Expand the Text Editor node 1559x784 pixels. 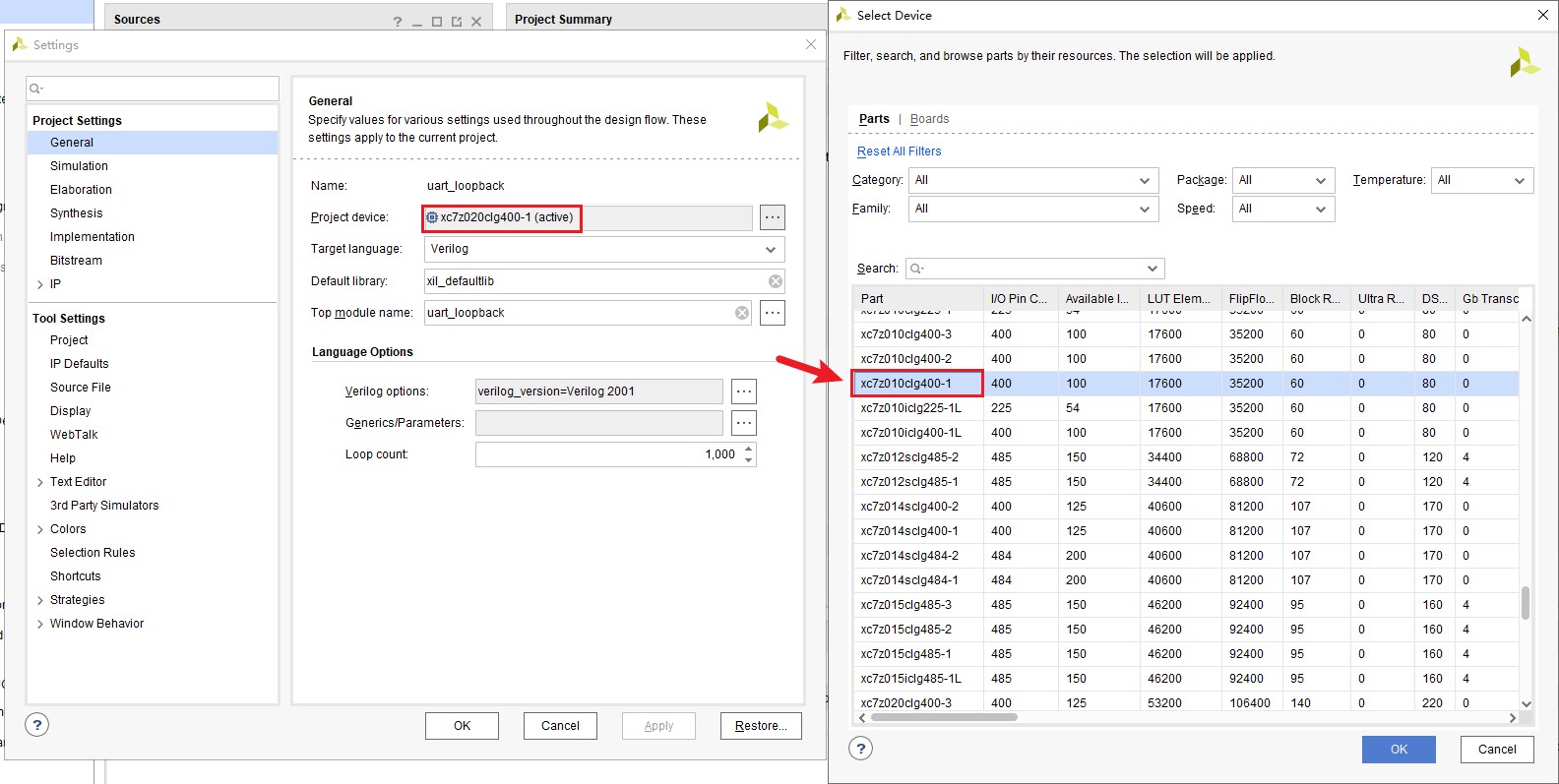click(x=39, y=482)
